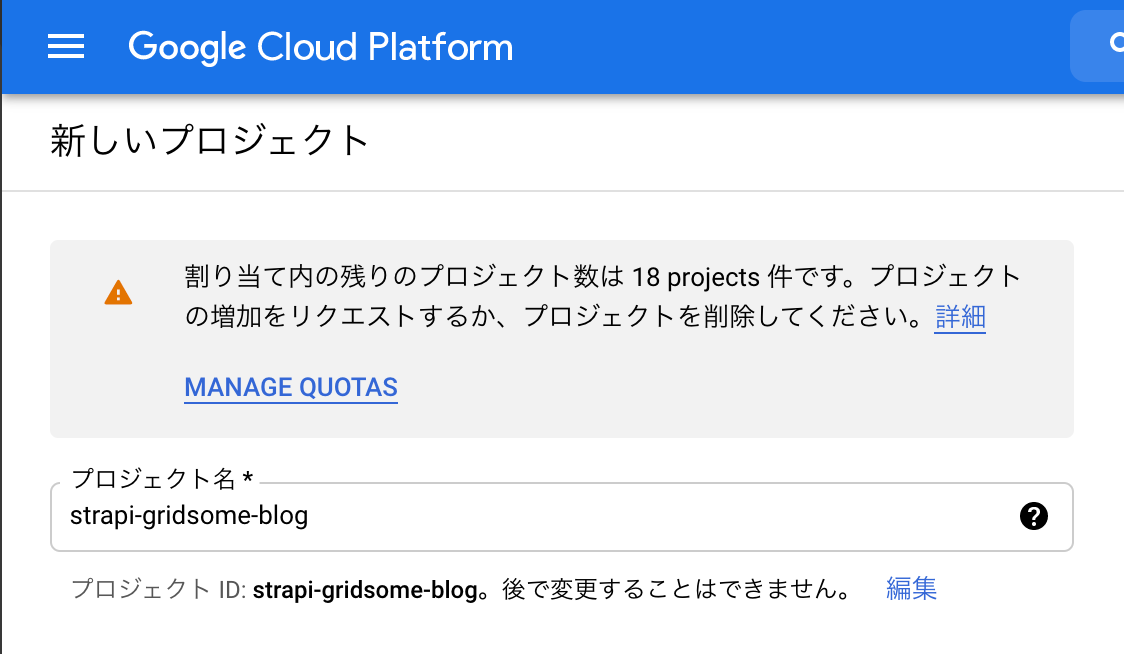Click the Google Cloud Platform logo
This screenshot has height=654, width=1124.
(x=320, y=47)
